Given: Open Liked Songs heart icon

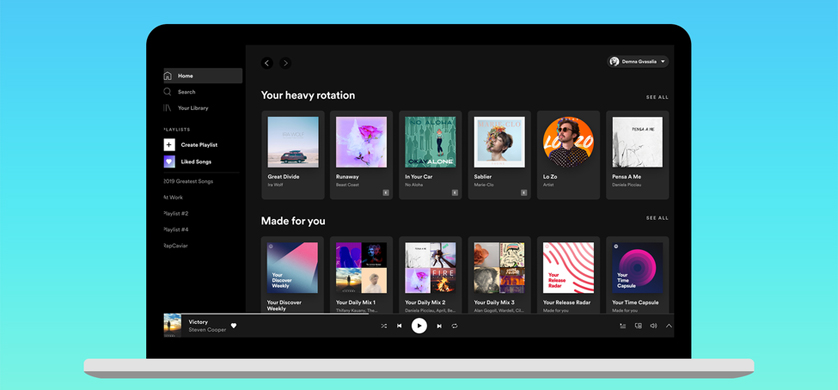Looking at the screenshot, I should pos(169,161).
